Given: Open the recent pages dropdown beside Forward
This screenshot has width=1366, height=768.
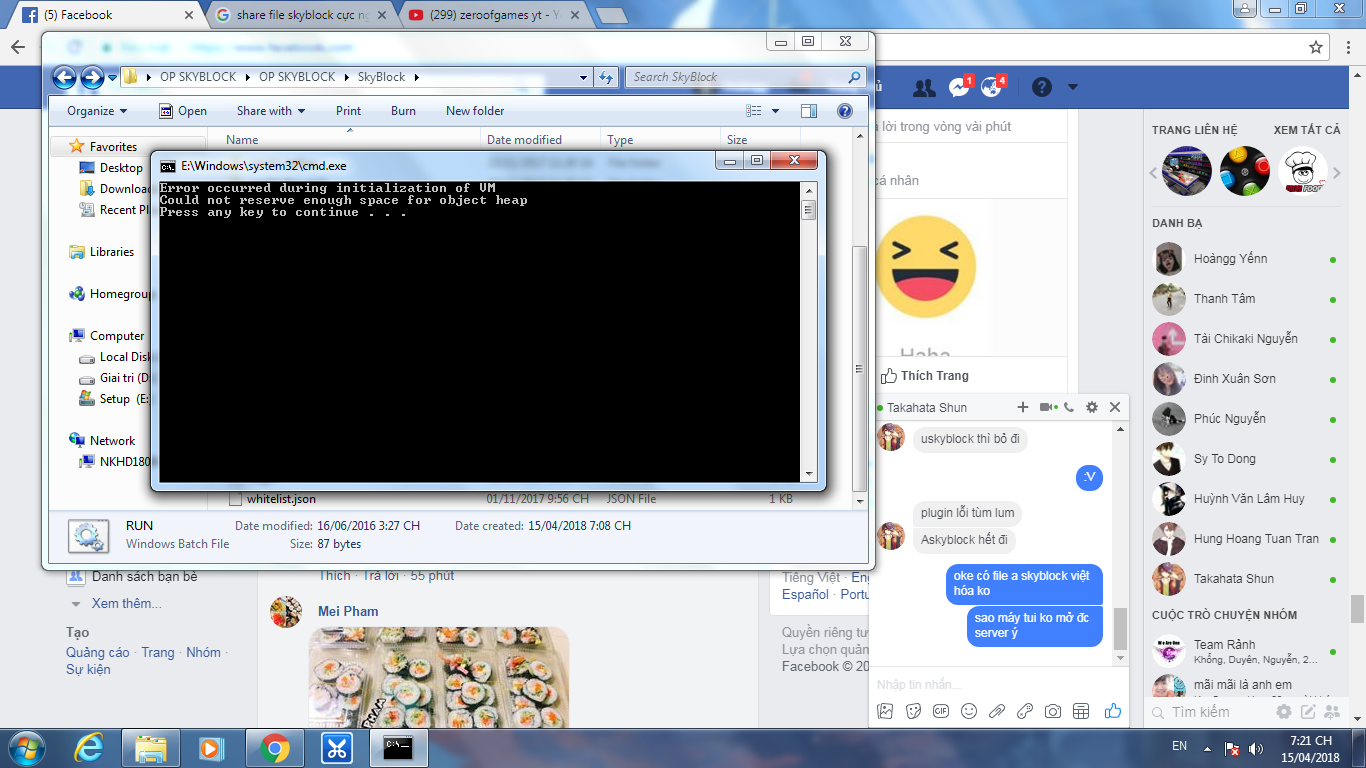Looking at the screenshot, I should click(x=112, y=77).
